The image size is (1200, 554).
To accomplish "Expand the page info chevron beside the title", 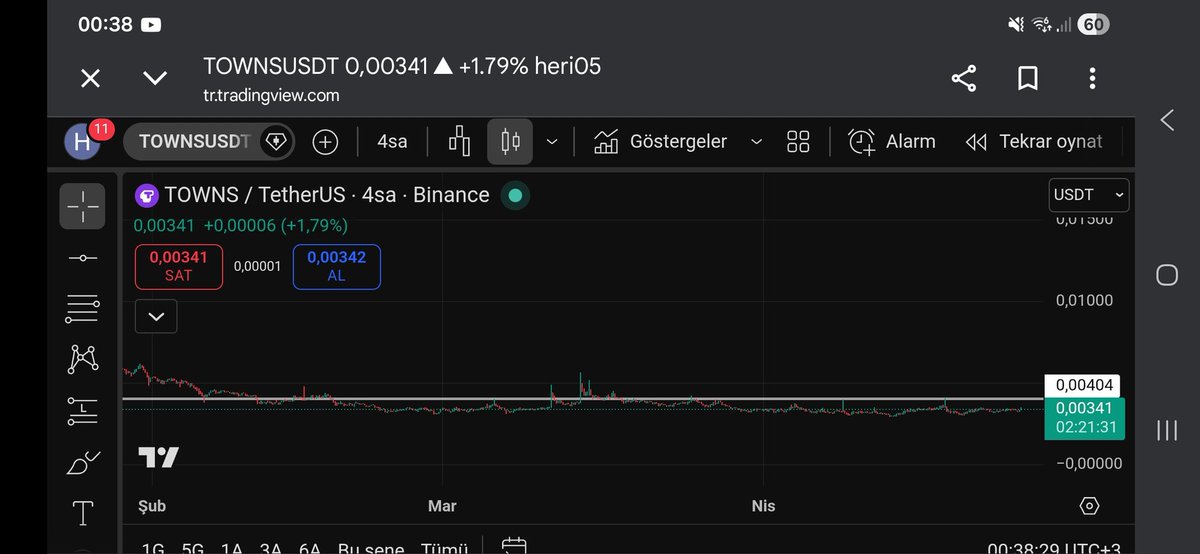I will point(154,79).
